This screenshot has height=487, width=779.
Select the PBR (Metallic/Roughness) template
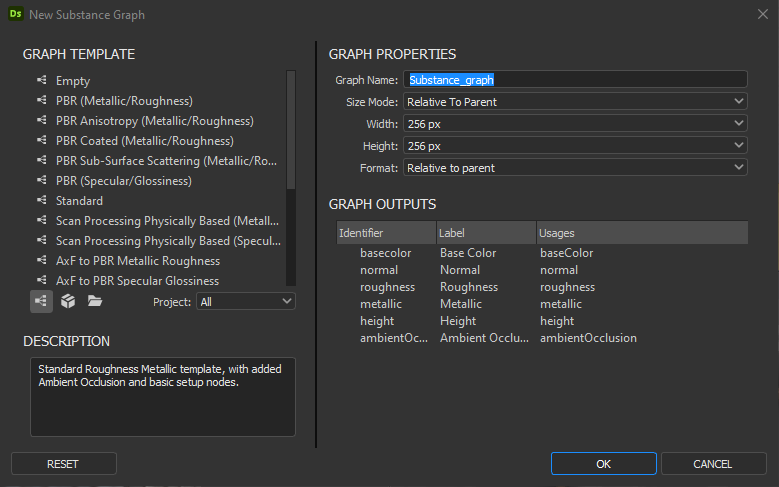124,101
